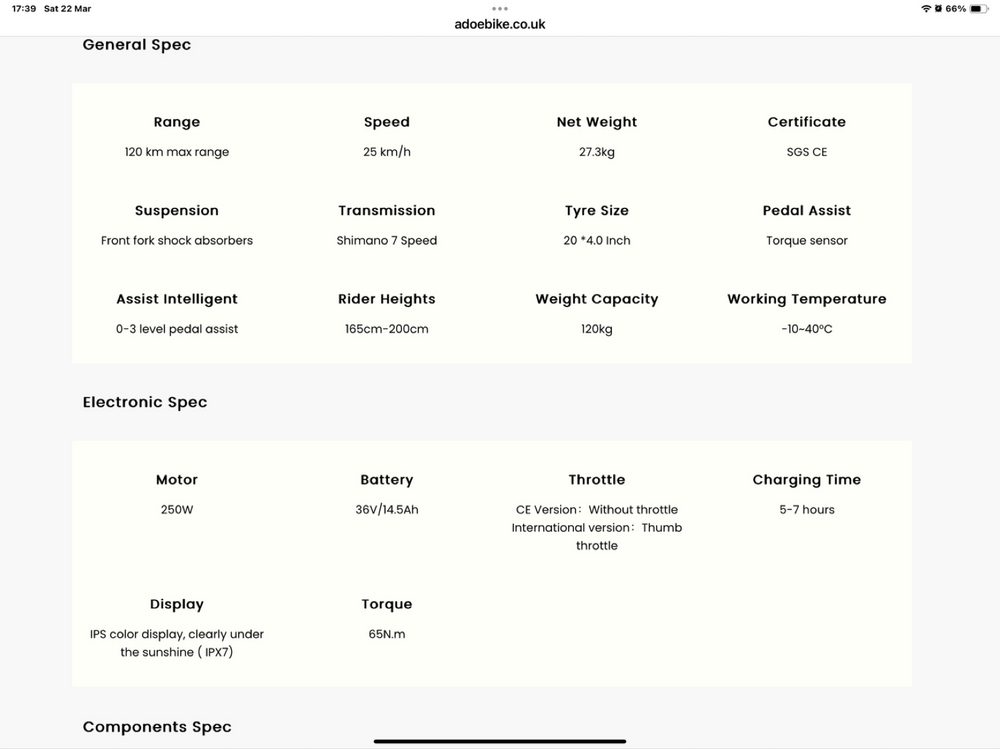
Task: Click the 120 km max range value
Action: 177,152
